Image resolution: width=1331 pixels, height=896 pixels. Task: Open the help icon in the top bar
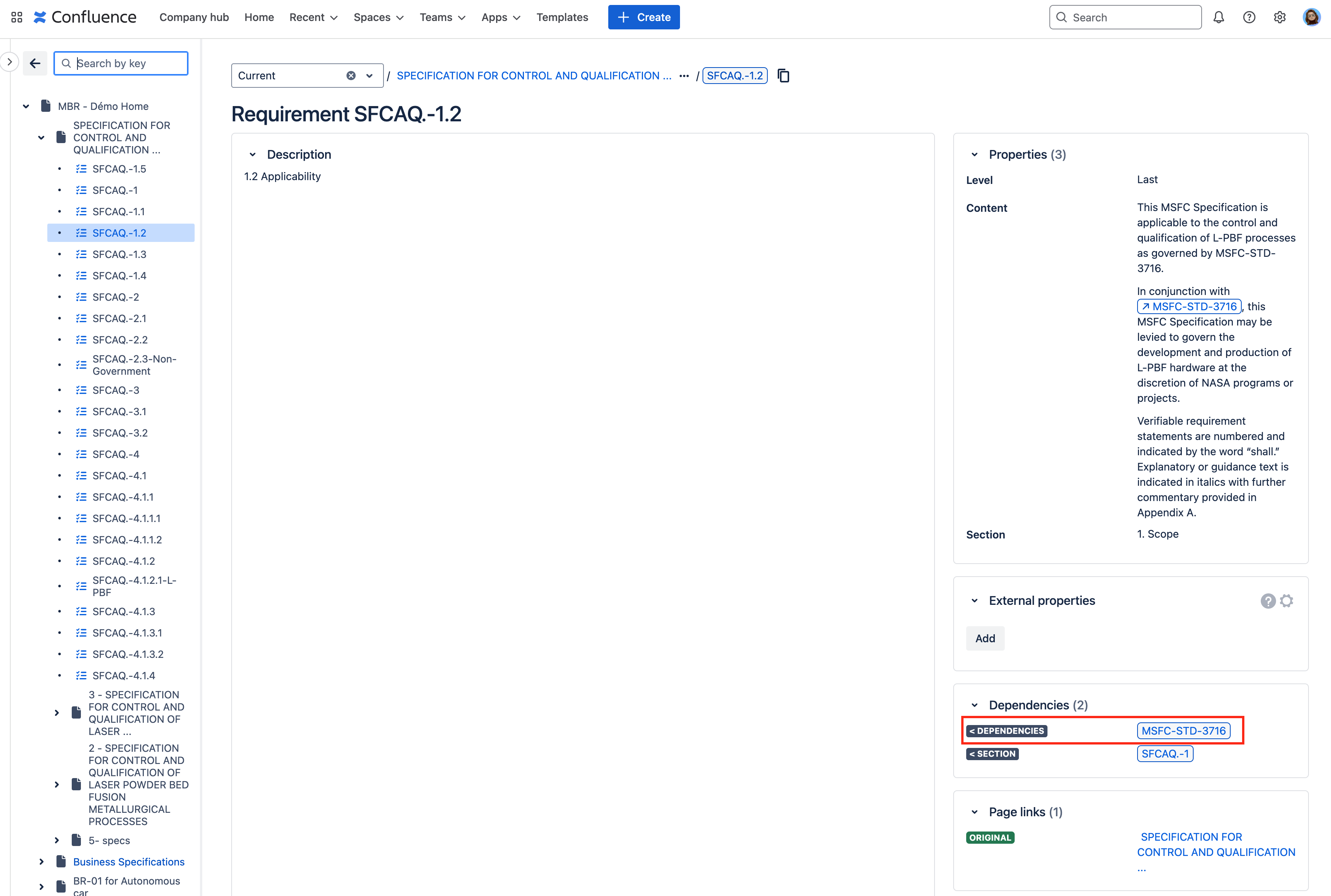click(1249, 17)
